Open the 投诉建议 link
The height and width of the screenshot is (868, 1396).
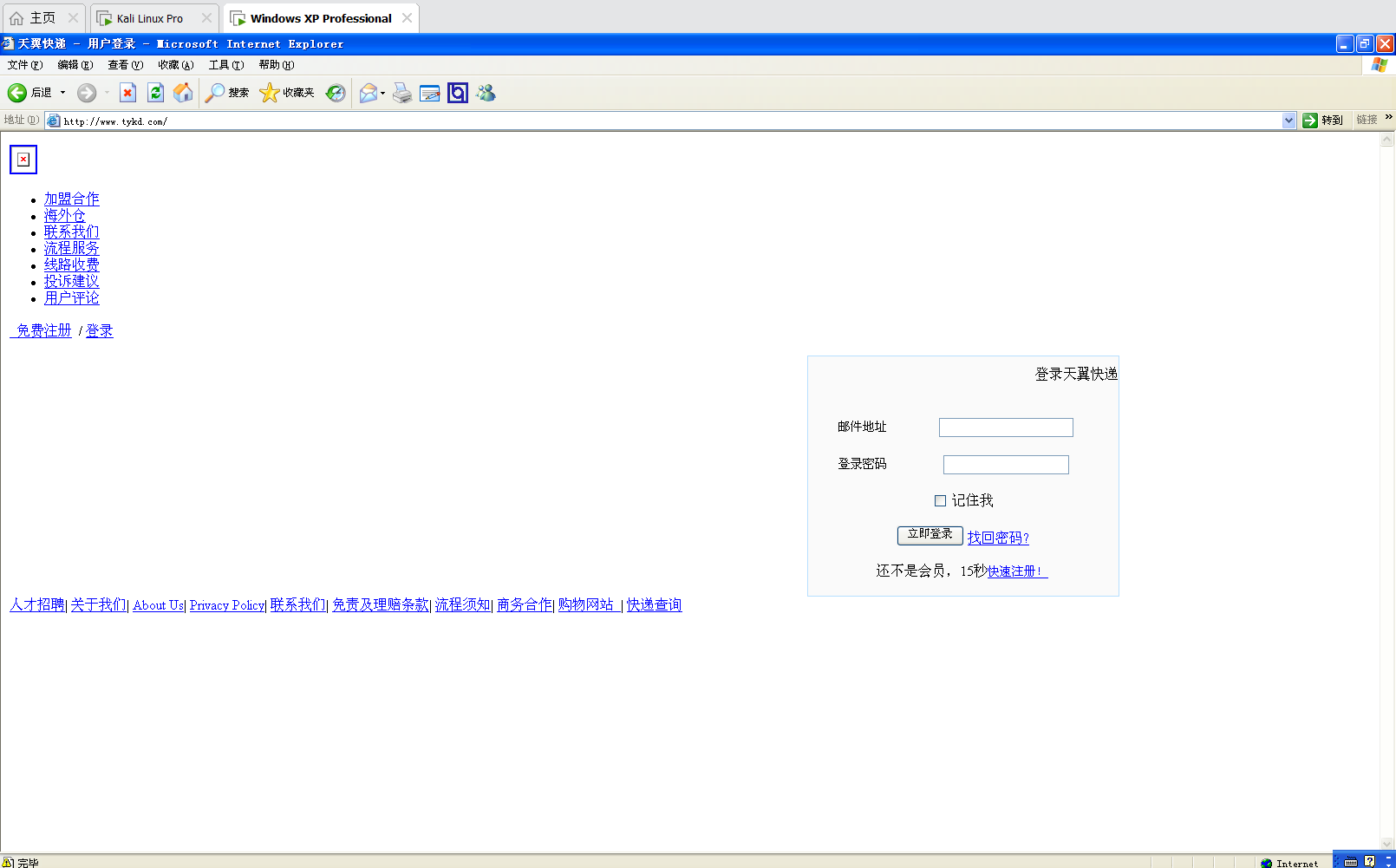tap(72, 281)
